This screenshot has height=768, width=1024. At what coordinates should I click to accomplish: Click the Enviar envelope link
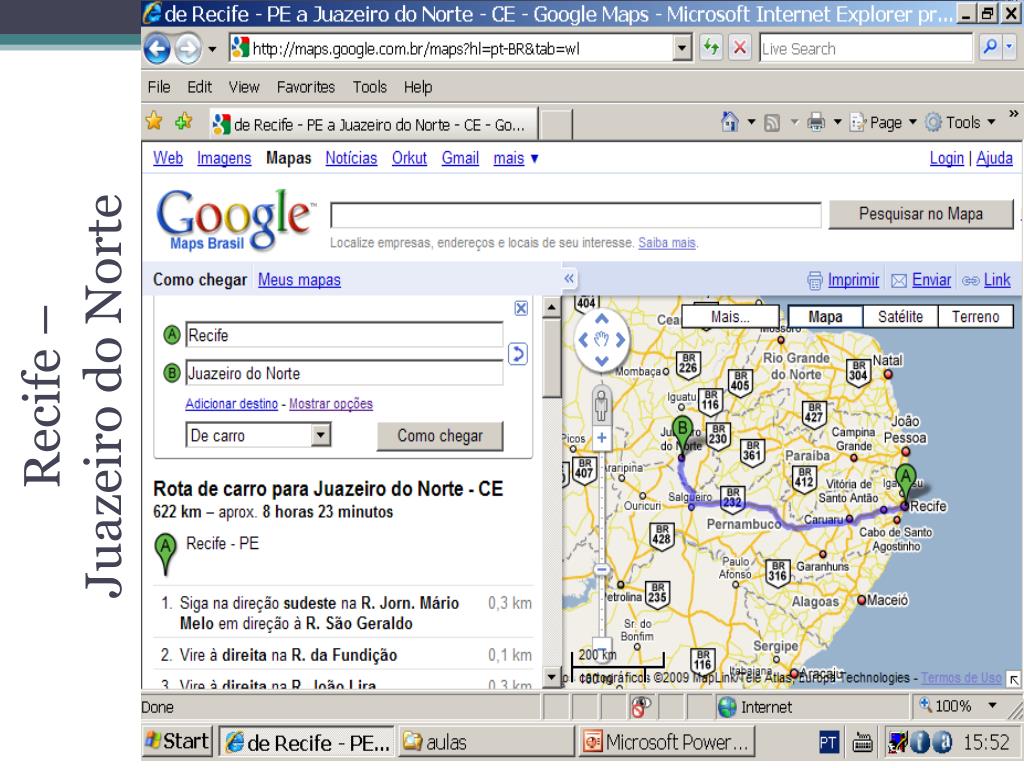pyautogui.click(x=921, y=280)
